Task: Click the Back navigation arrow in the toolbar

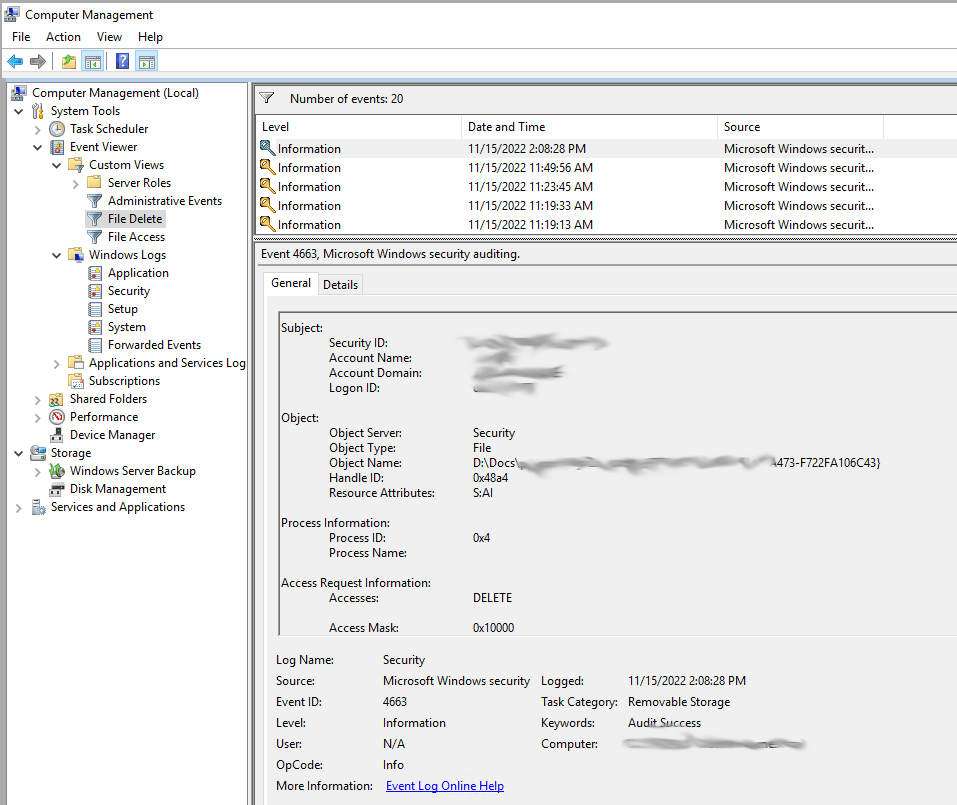Action: [14, 61]
